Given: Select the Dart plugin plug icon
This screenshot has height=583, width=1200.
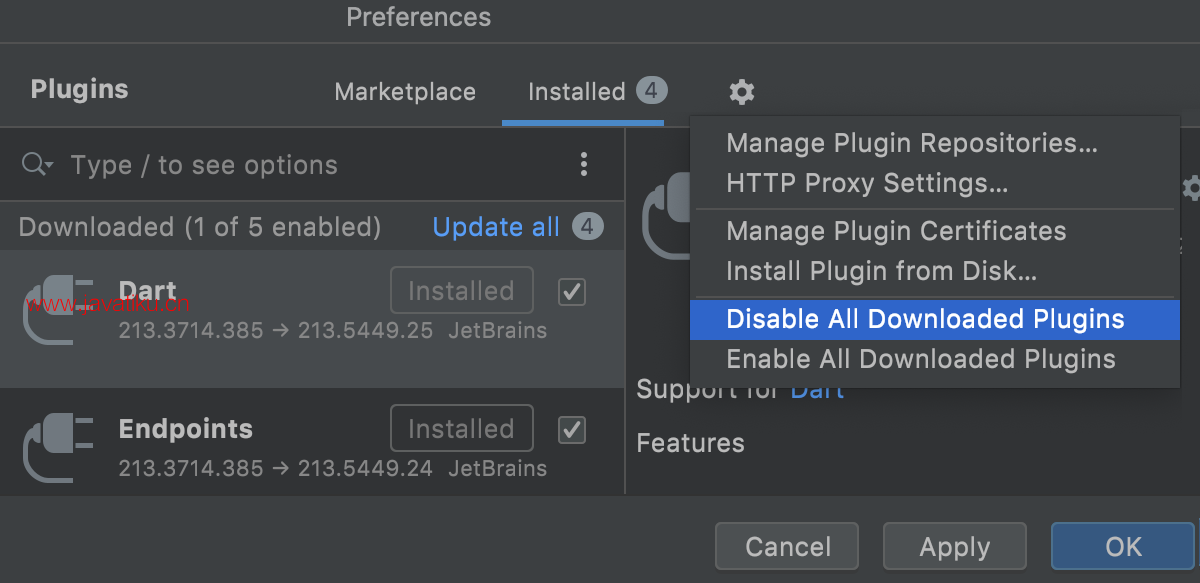Looking at the screenshot, I should (x=58, y=309).
